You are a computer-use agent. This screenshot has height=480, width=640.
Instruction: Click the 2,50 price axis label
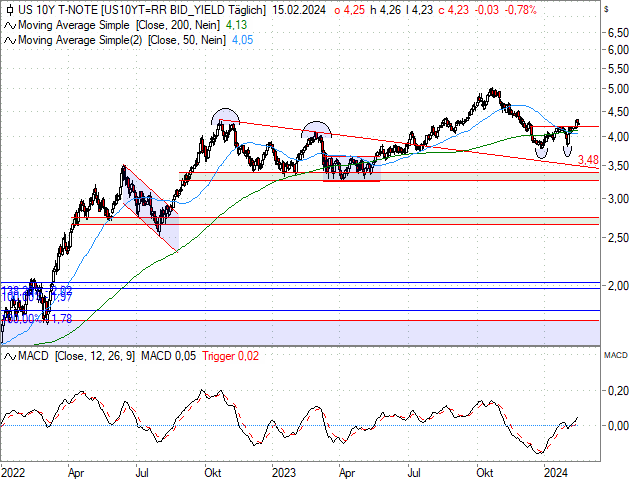(618, 238)
